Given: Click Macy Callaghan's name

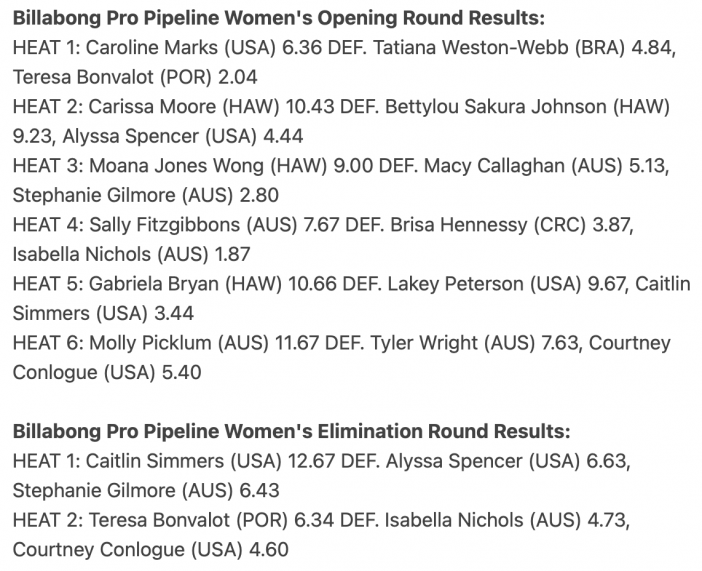Looking at the screenshot, I should point(494,166).
